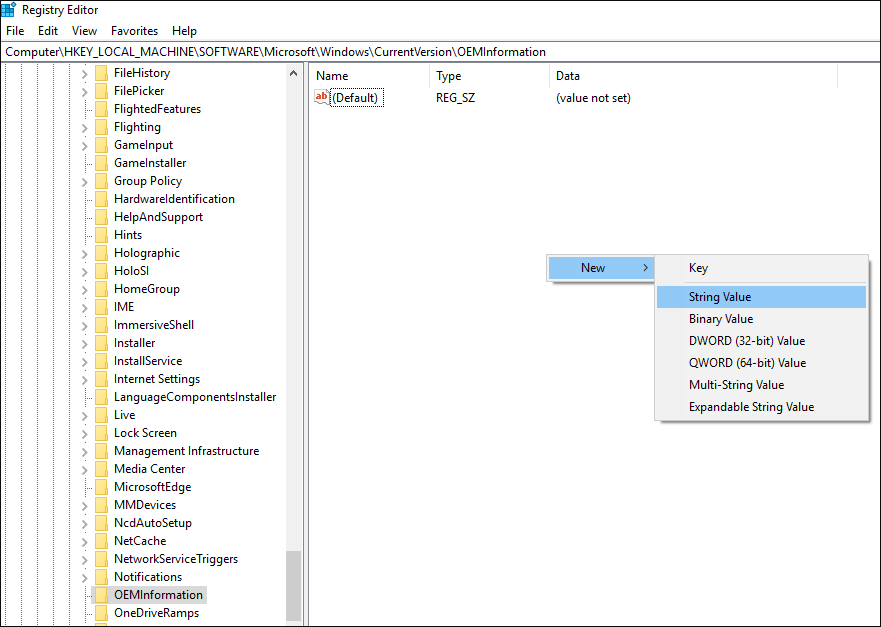Select the (Default) value name
Viewport: 881px width, 627px height.
pos(357,98)
